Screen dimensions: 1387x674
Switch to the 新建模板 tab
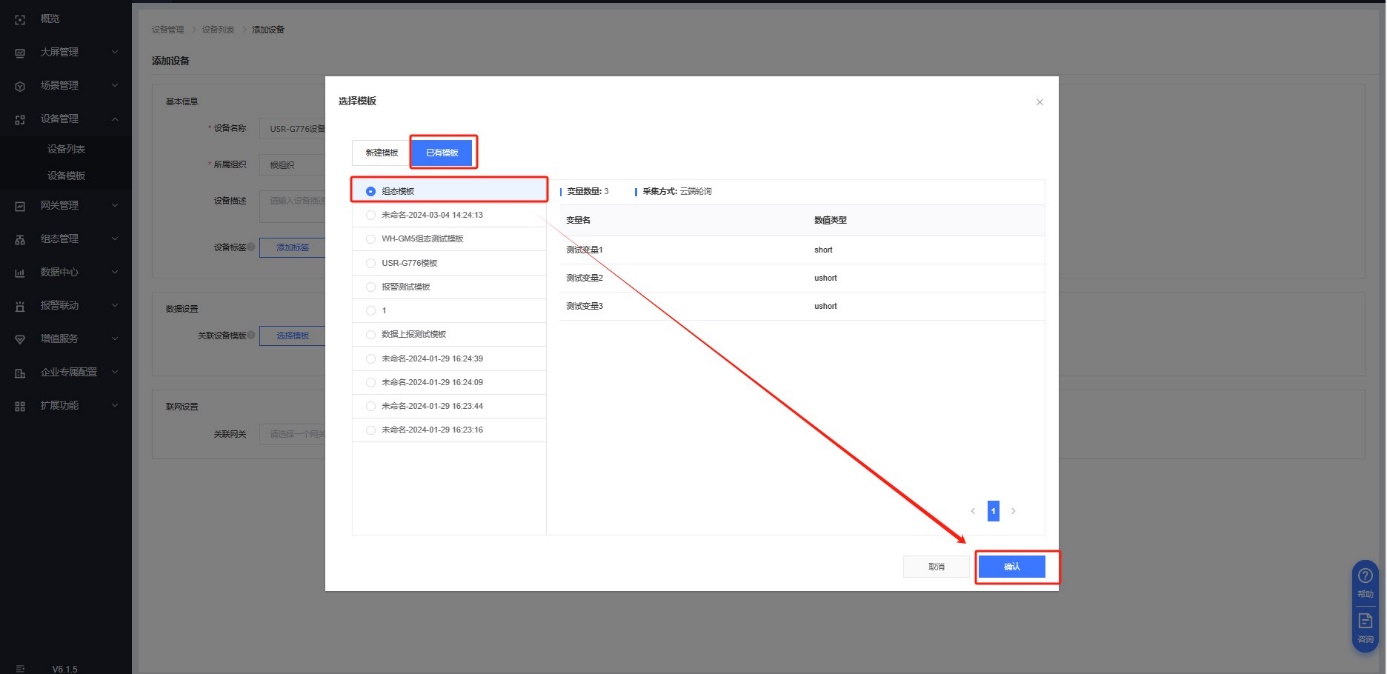click(x=381, y=153)
